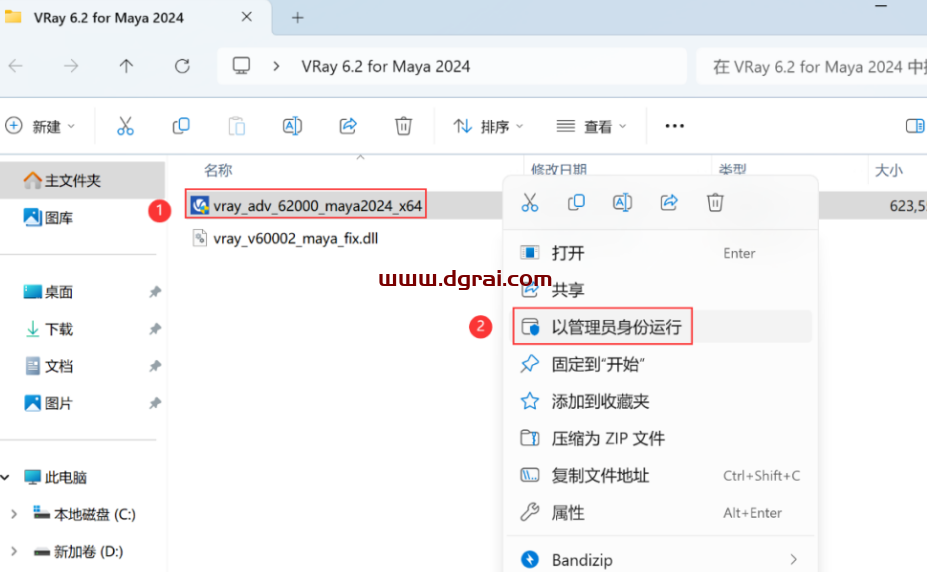
Task: Select file vray_v60002_maya_fix.dll
Action: click(296, 238)
